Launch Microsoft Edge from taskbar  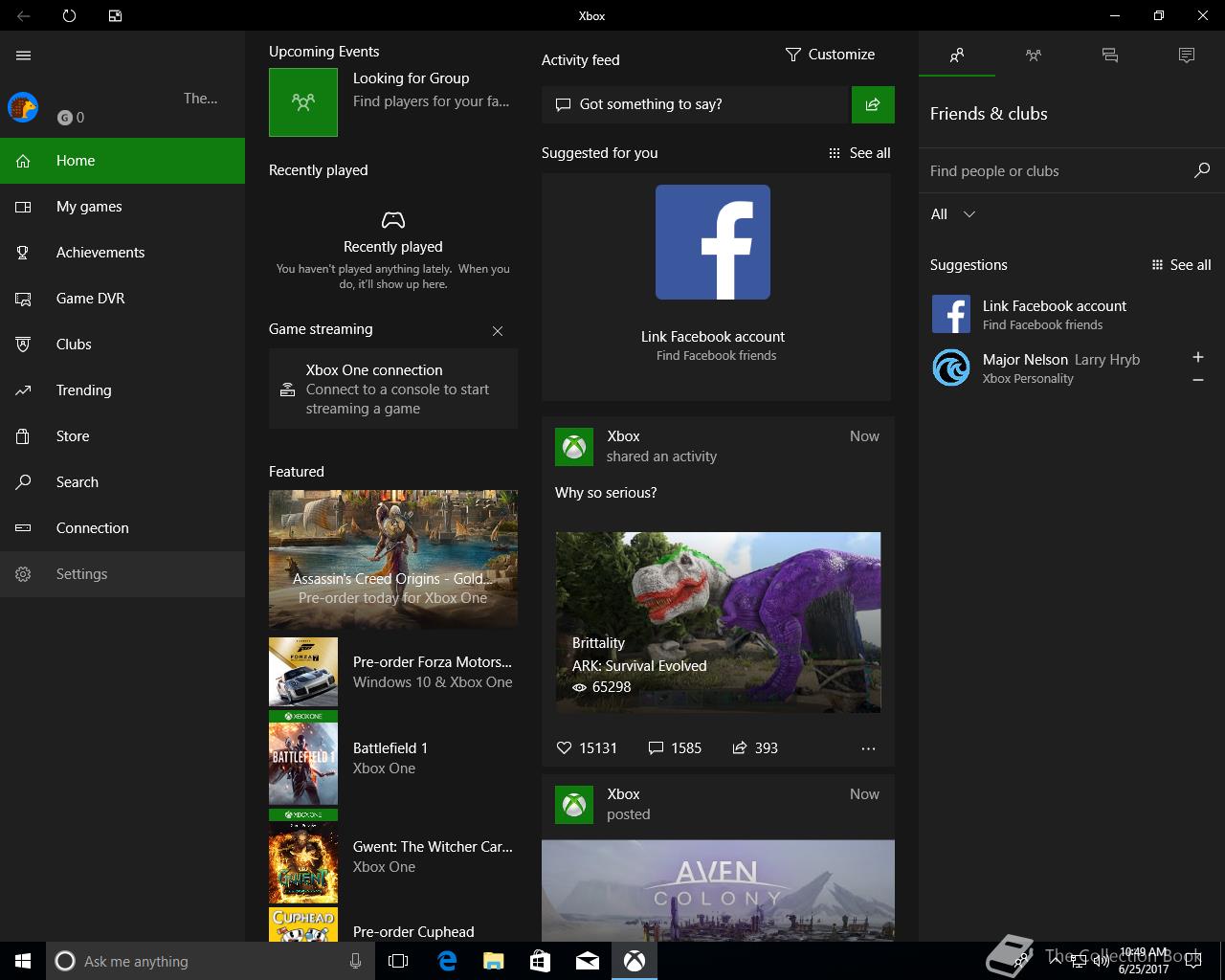coord(447,961)
